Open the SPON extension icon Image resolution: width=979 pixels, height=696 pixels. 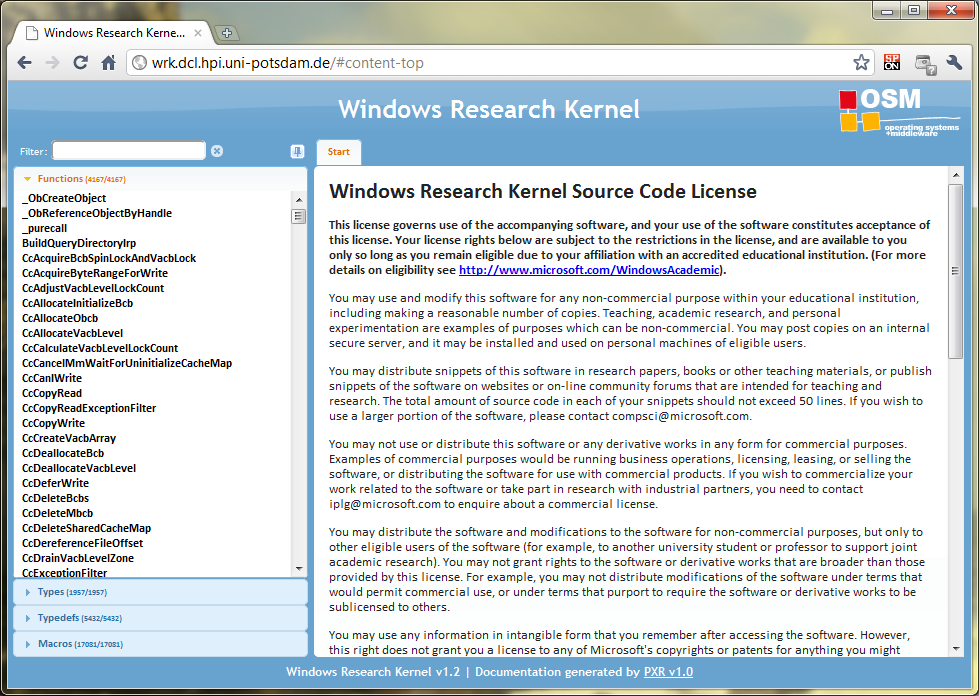[892, 62]
